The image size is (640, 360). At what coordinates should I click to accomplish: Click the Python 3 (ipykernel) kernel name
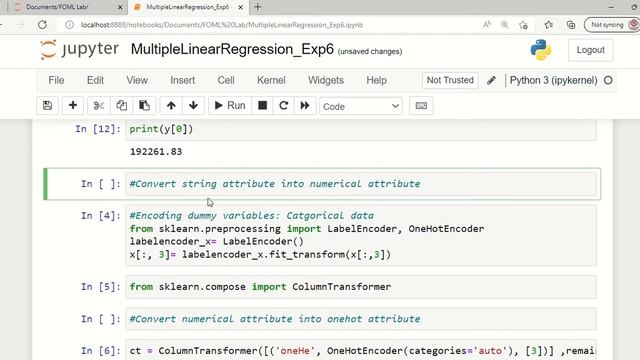coord(553,80)
